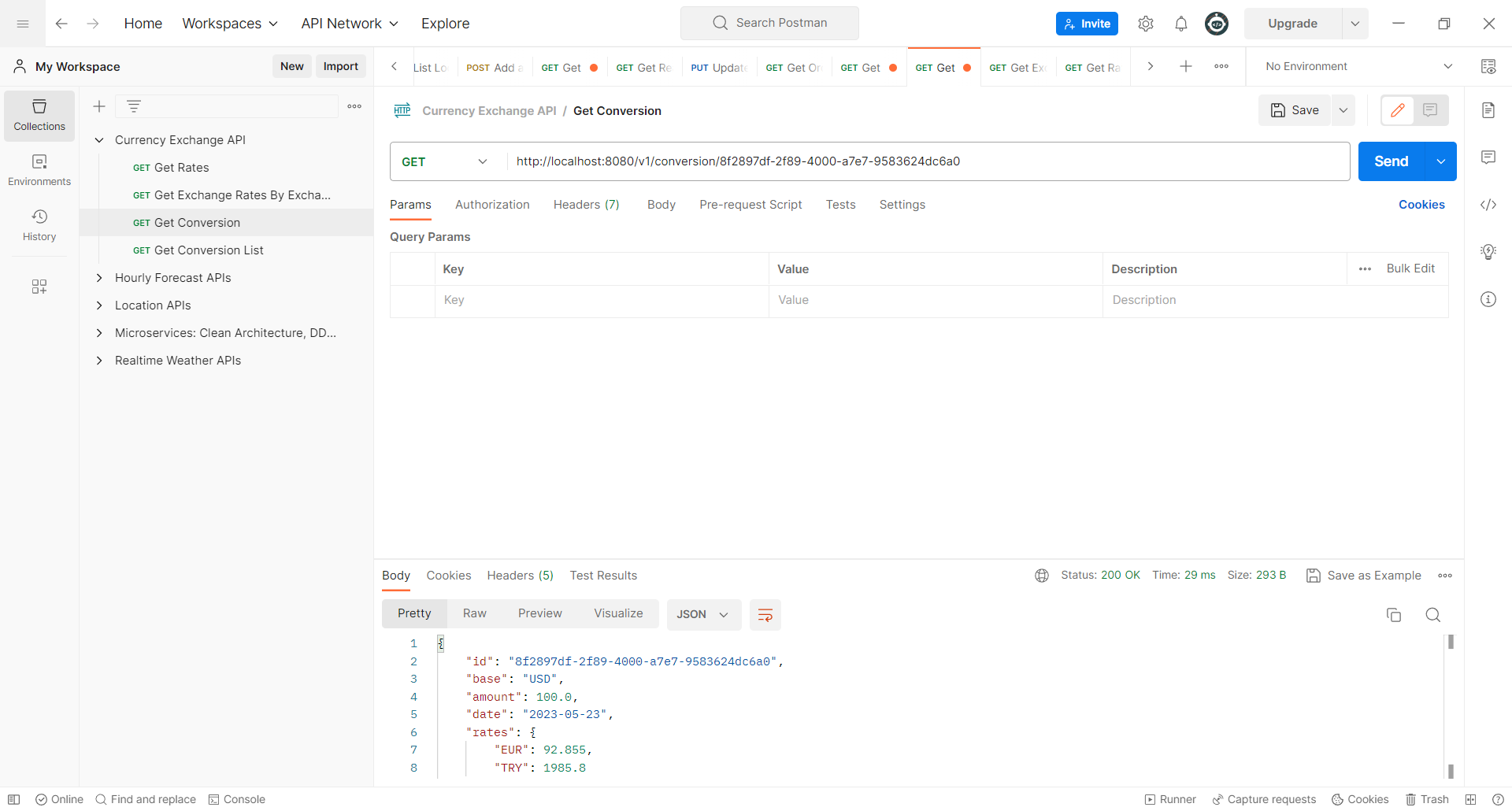Viewport: 1512px width, 811px height.
Task: Click Save as Example
Action: pos(1364,576)
